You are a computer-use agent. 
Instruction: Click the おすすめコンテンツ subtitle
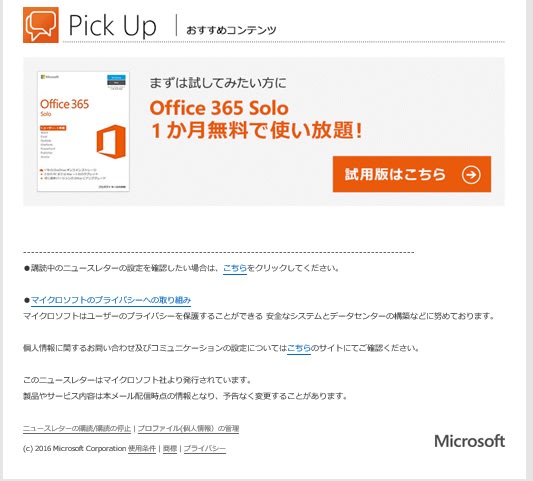pyautogui.click(x=231, y=30)
